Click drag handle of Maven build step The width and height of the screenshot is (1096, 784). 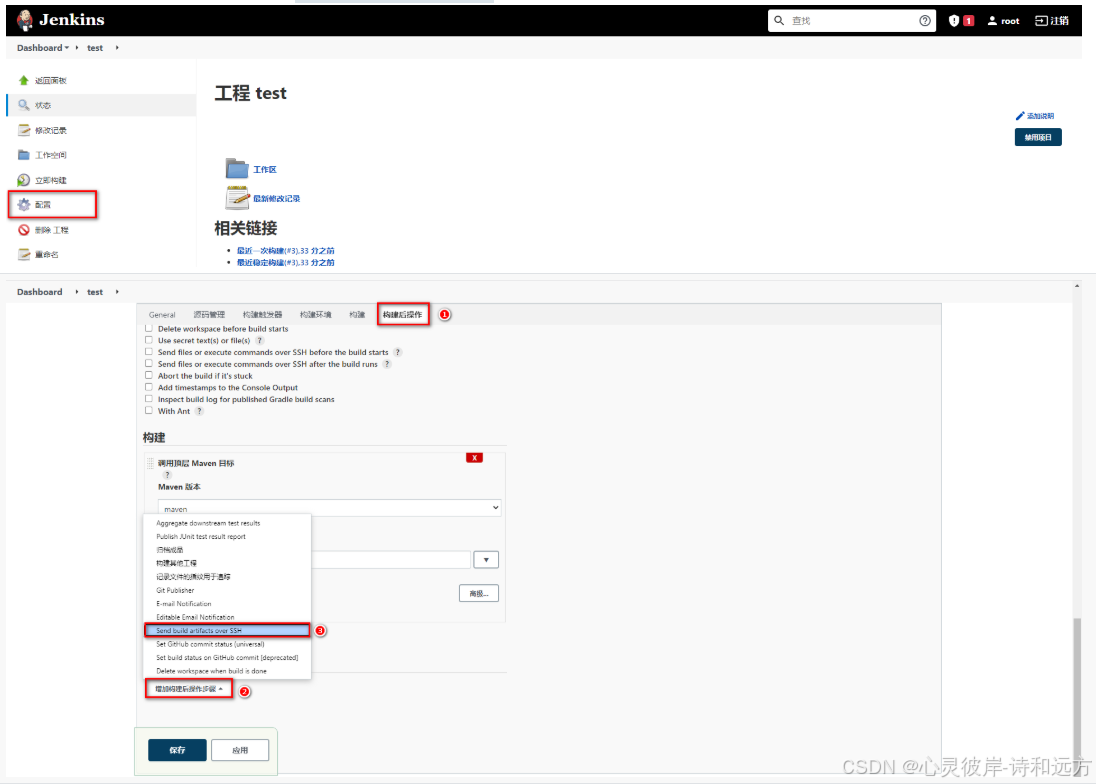(150, 463)
